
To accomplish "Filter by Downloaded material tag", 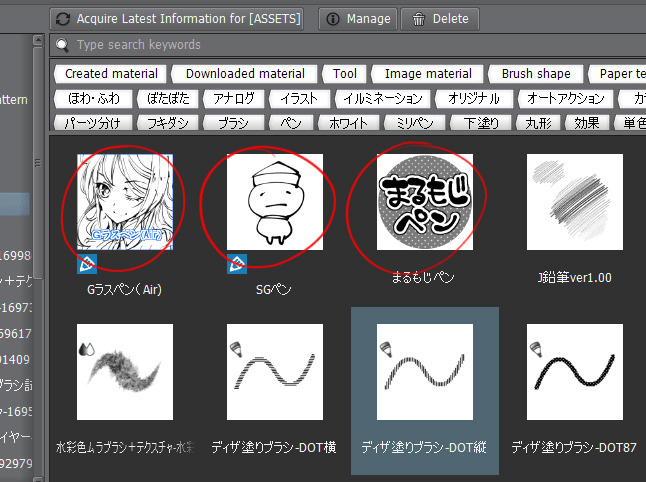I will point(245,74).
